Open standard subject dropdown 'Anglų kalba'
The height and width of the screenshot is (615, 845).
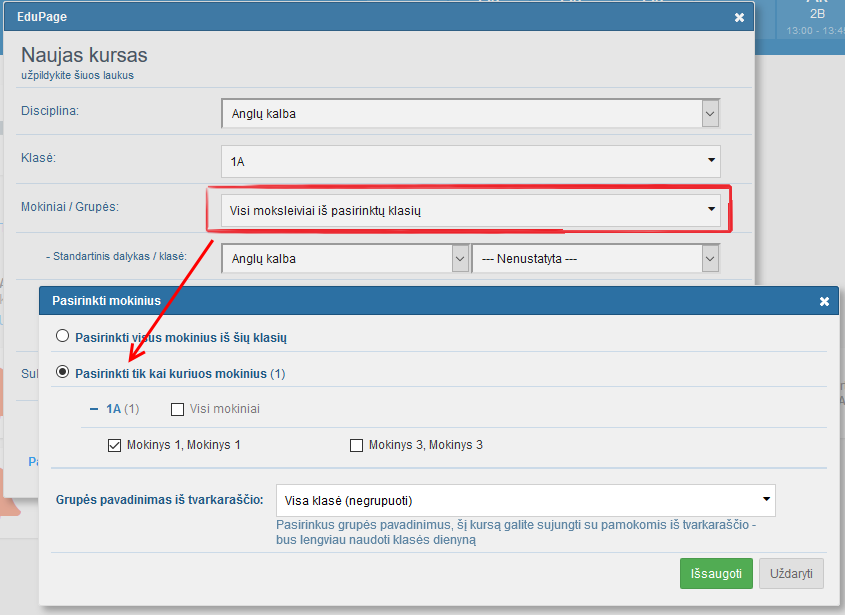tap(345, 259)
